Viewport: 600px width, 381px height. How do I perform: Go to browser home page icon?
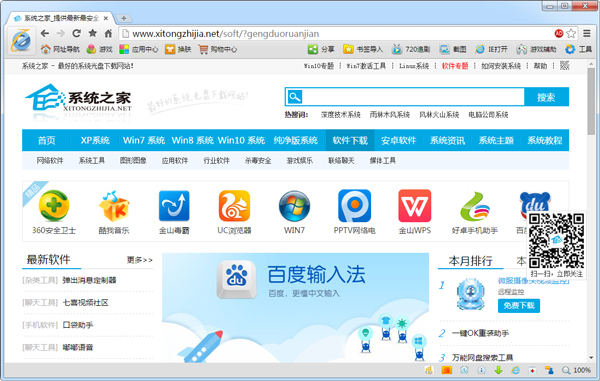pyautogui.click(x=108, y=34)
